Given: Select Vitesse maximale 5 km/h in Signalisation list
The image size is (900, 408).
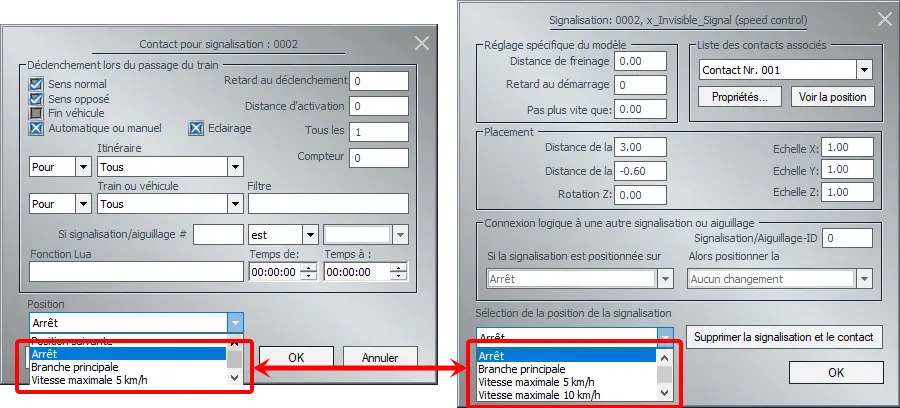Looking at the screenshot, I should [566, 382].
